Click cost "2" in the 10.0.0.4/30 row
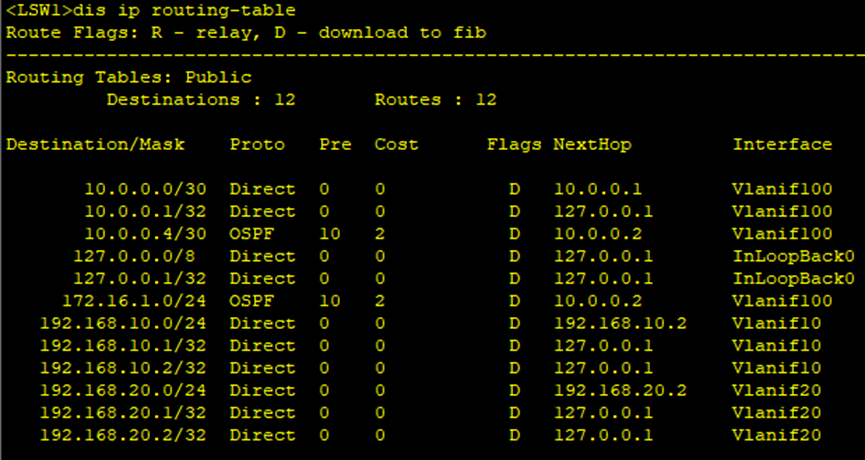 click(380, 234)
